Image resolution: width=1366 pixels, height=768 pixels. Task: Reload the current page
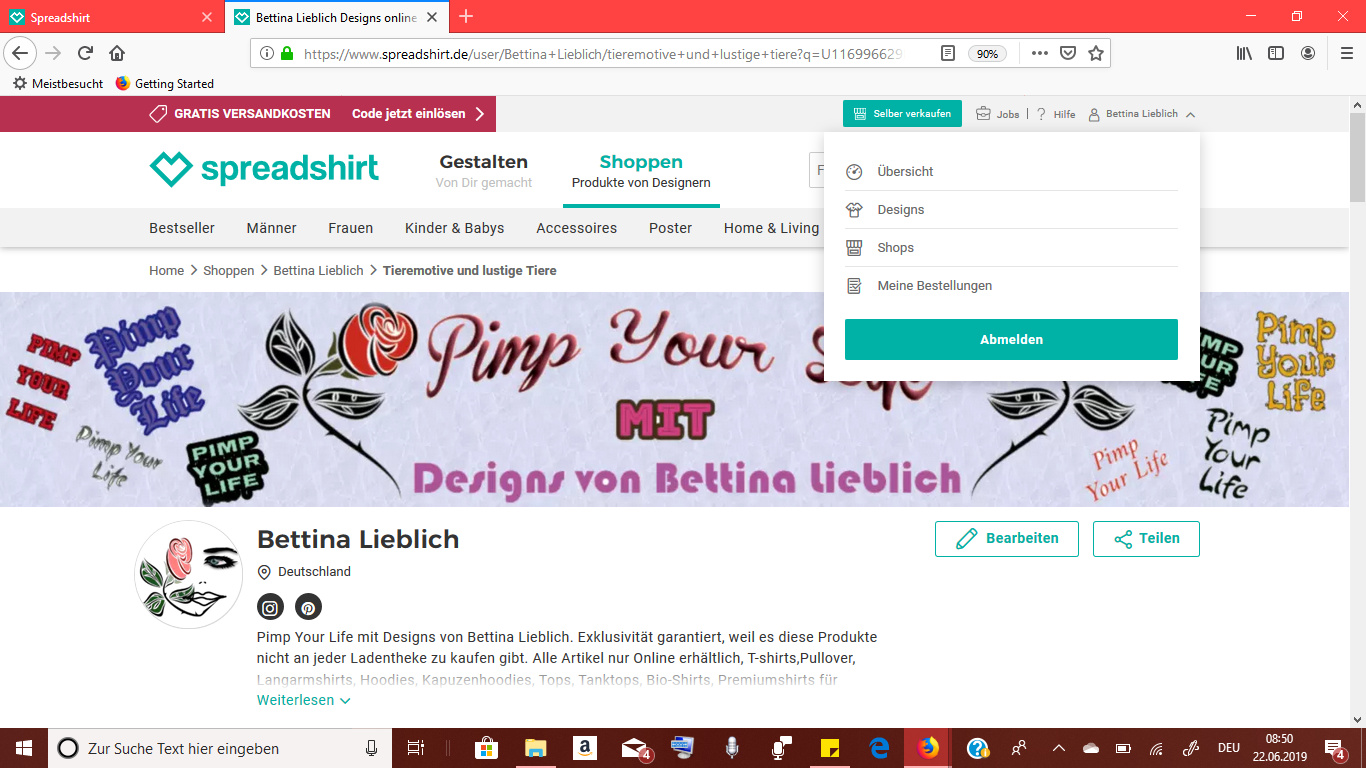point(85,53)
